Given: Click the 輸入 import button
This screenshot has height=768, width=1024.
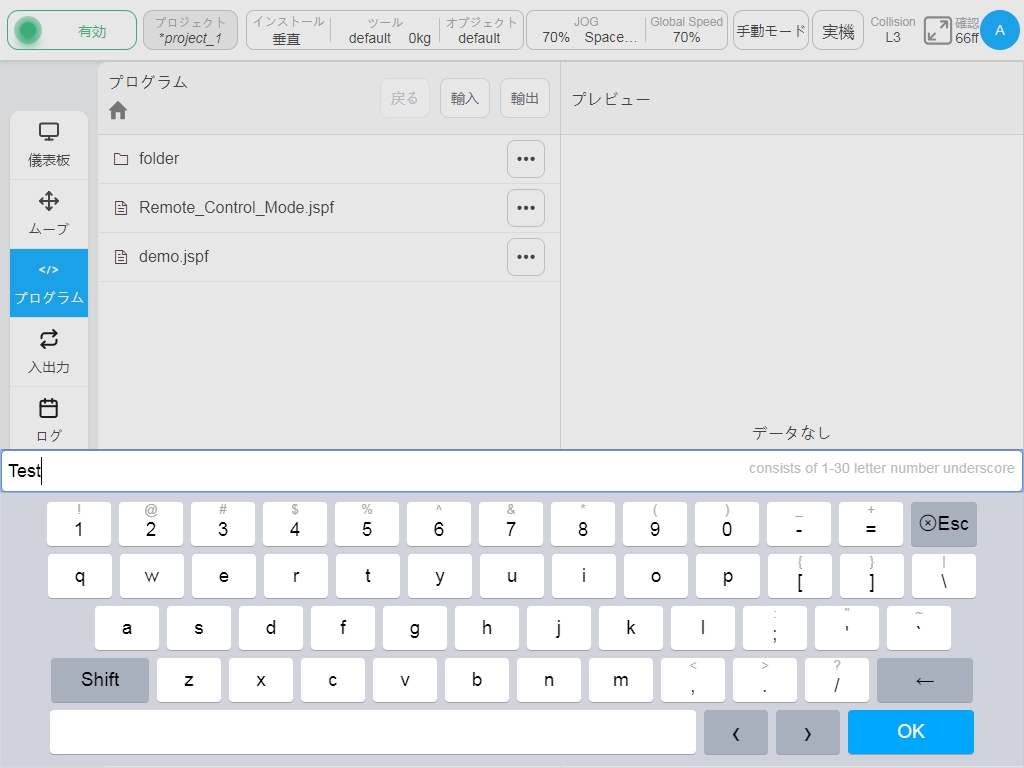Looking at the screenshot, I should (465, 98).
